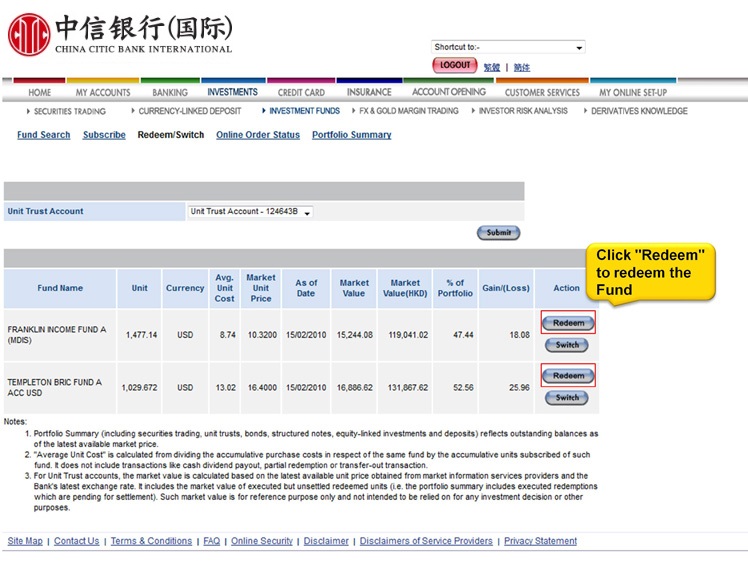Open Disclaimers of Service Providers link
The height and width of the screenshot is (561, 748).
tap(426, 541)
